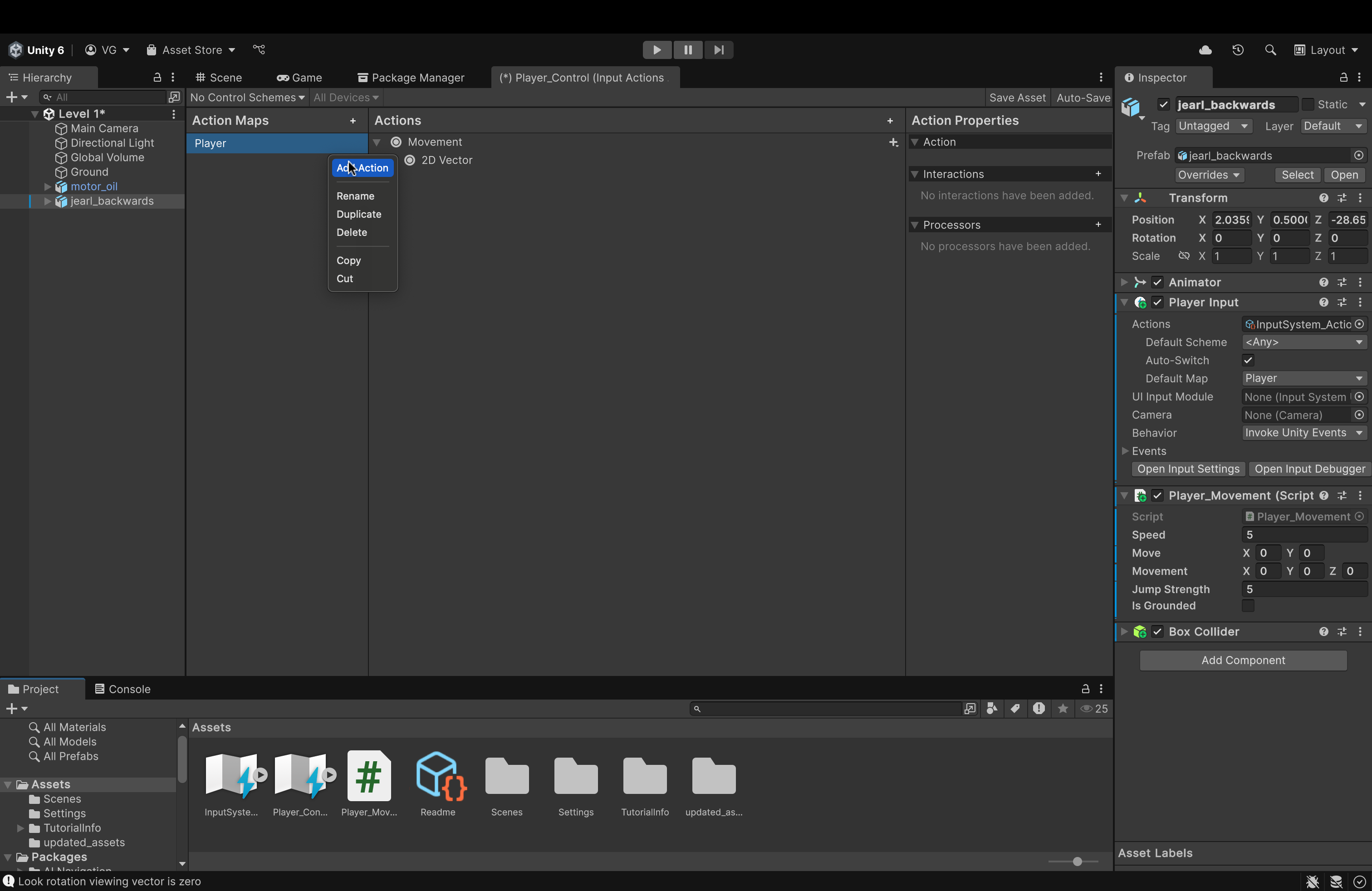Open the Overrides dropdown

[1209, 175]
